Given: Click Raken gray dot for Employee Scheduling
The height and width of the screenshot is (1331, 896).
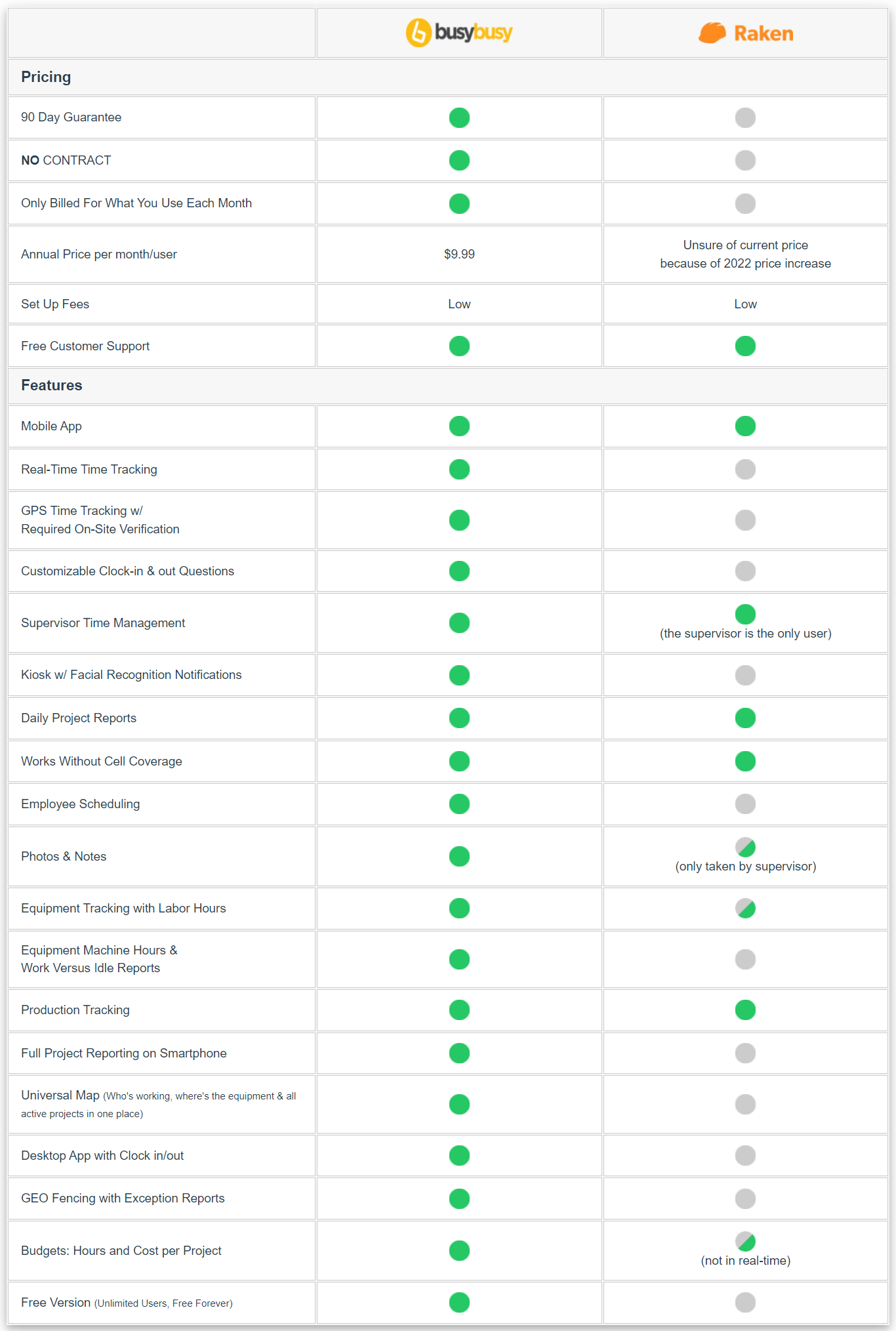Looking at the screenshot, I should (x=745, y=804).
